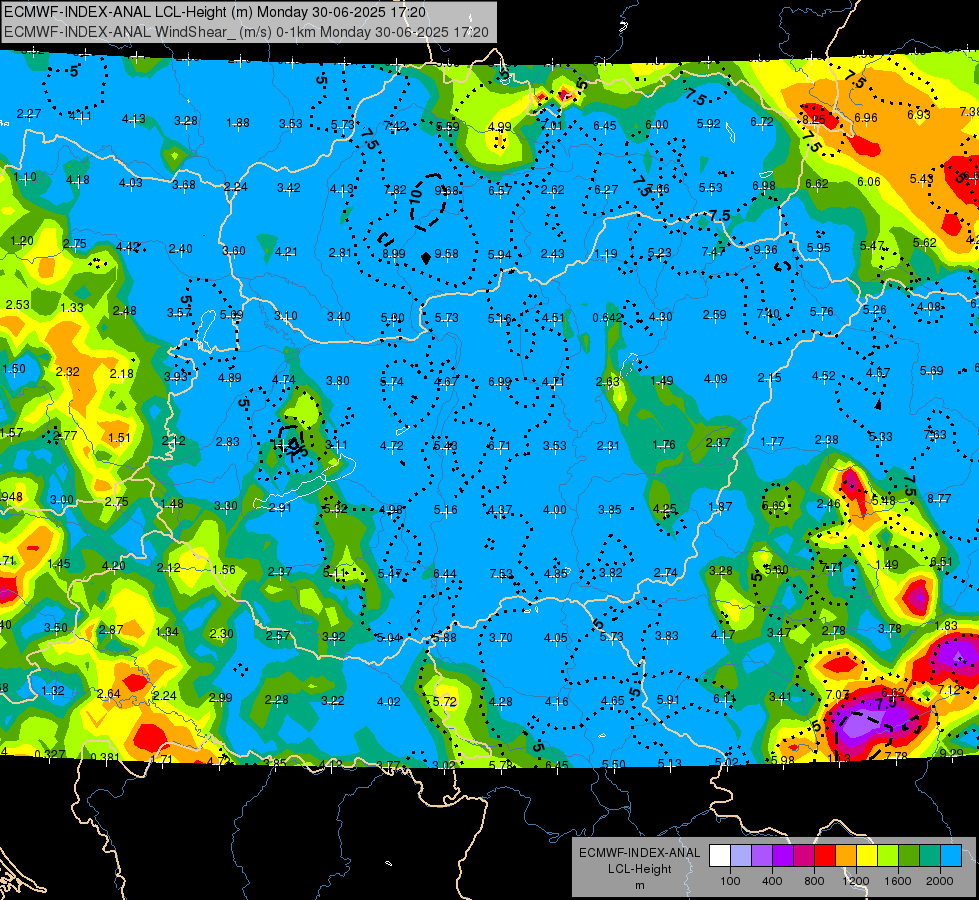Image resolution: width=979 pixels, height=900 pixels.
Task: Click the wind shear value 5.04
Action: click(x=389, y=638)
